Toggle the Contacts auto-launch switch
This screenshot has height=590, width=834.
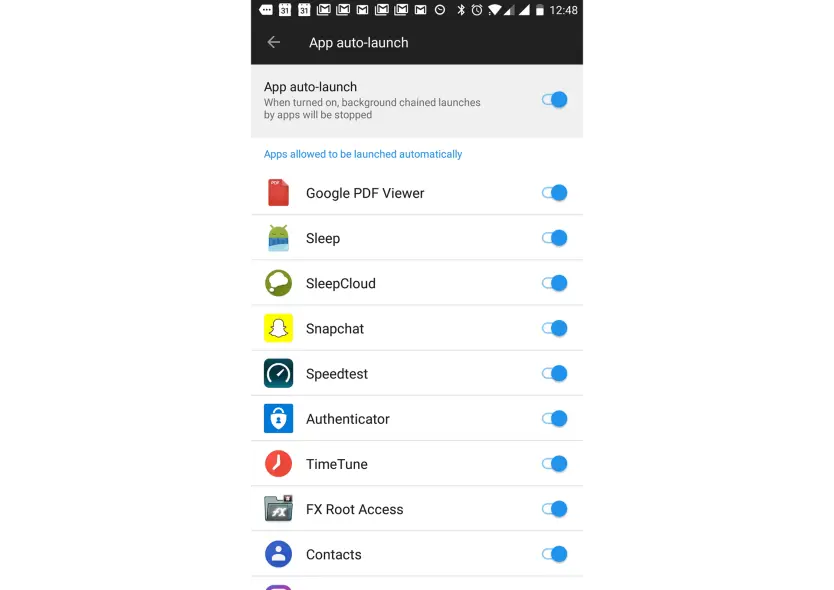point(554,554)
